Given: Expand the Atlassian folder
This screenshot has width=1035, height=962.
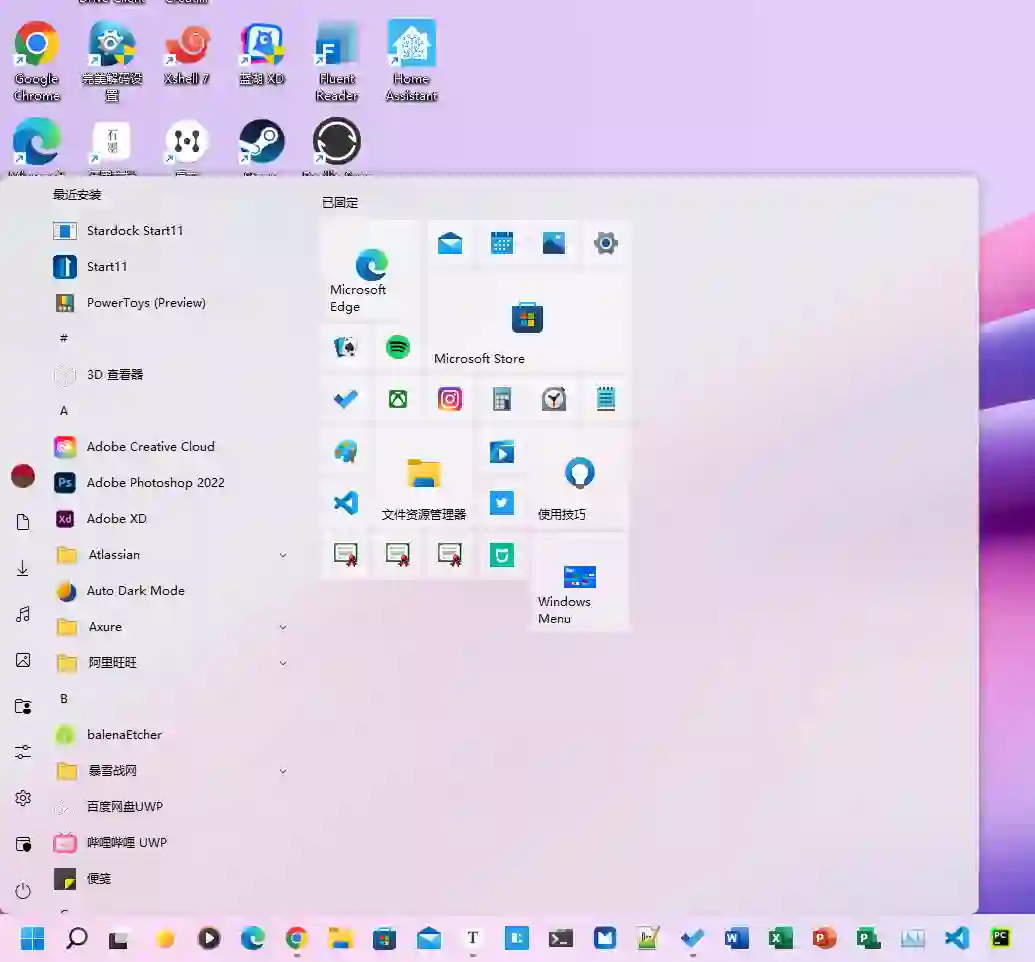Looking at the screenshot, I should (x=283, y=555).
